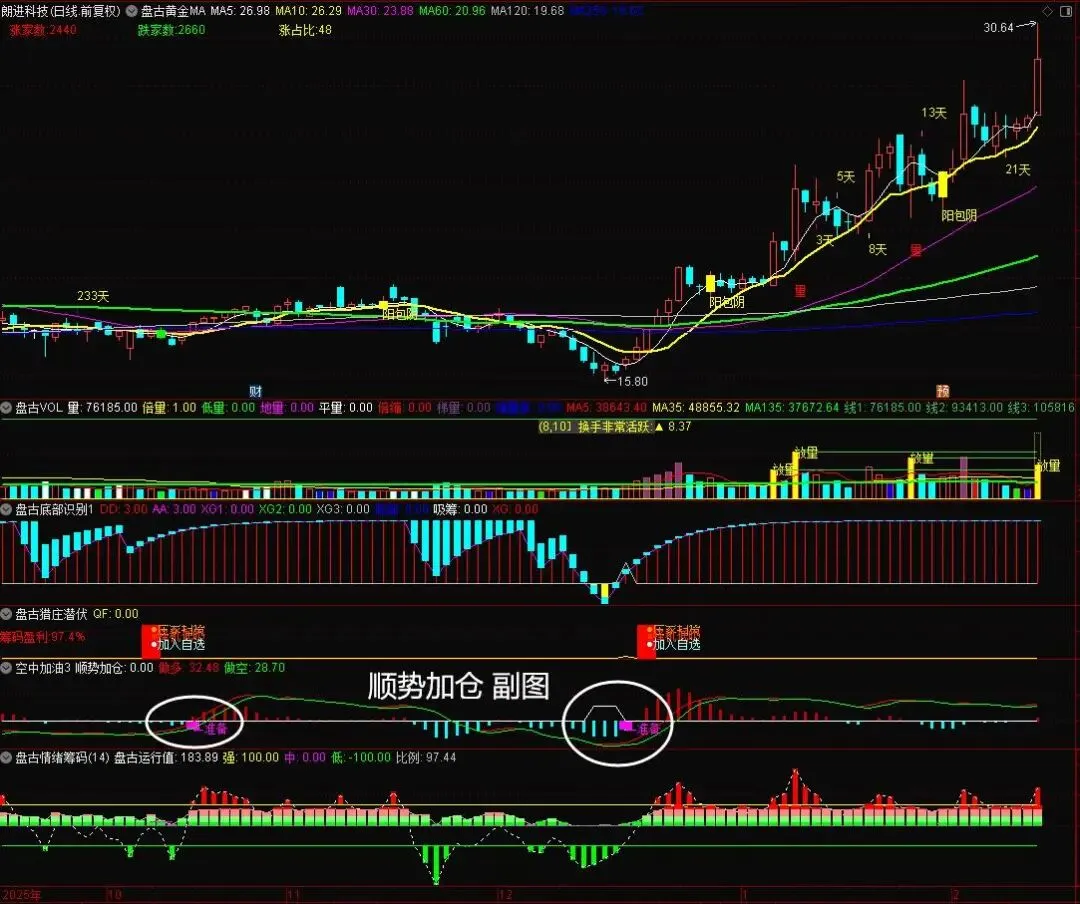The width and height of the screenshot is (1080, 904).
Task: Select the MA5: 26.98 readout
Action: pos(240,11)
